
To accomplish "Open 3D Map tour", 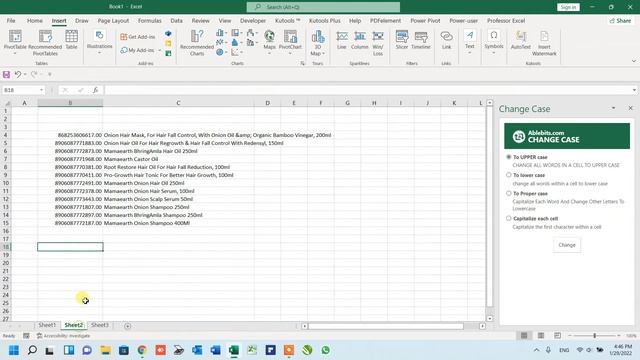I will tap(317, 42).
